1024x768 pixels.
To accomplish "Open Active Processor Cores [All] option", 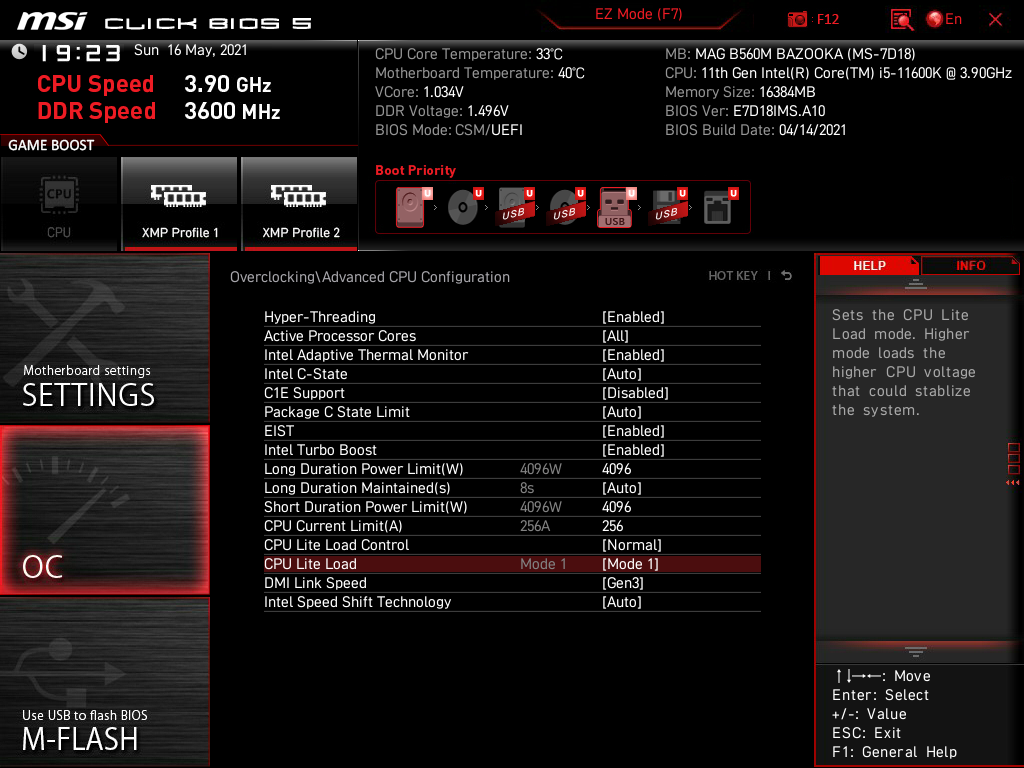I will [615, 336].
